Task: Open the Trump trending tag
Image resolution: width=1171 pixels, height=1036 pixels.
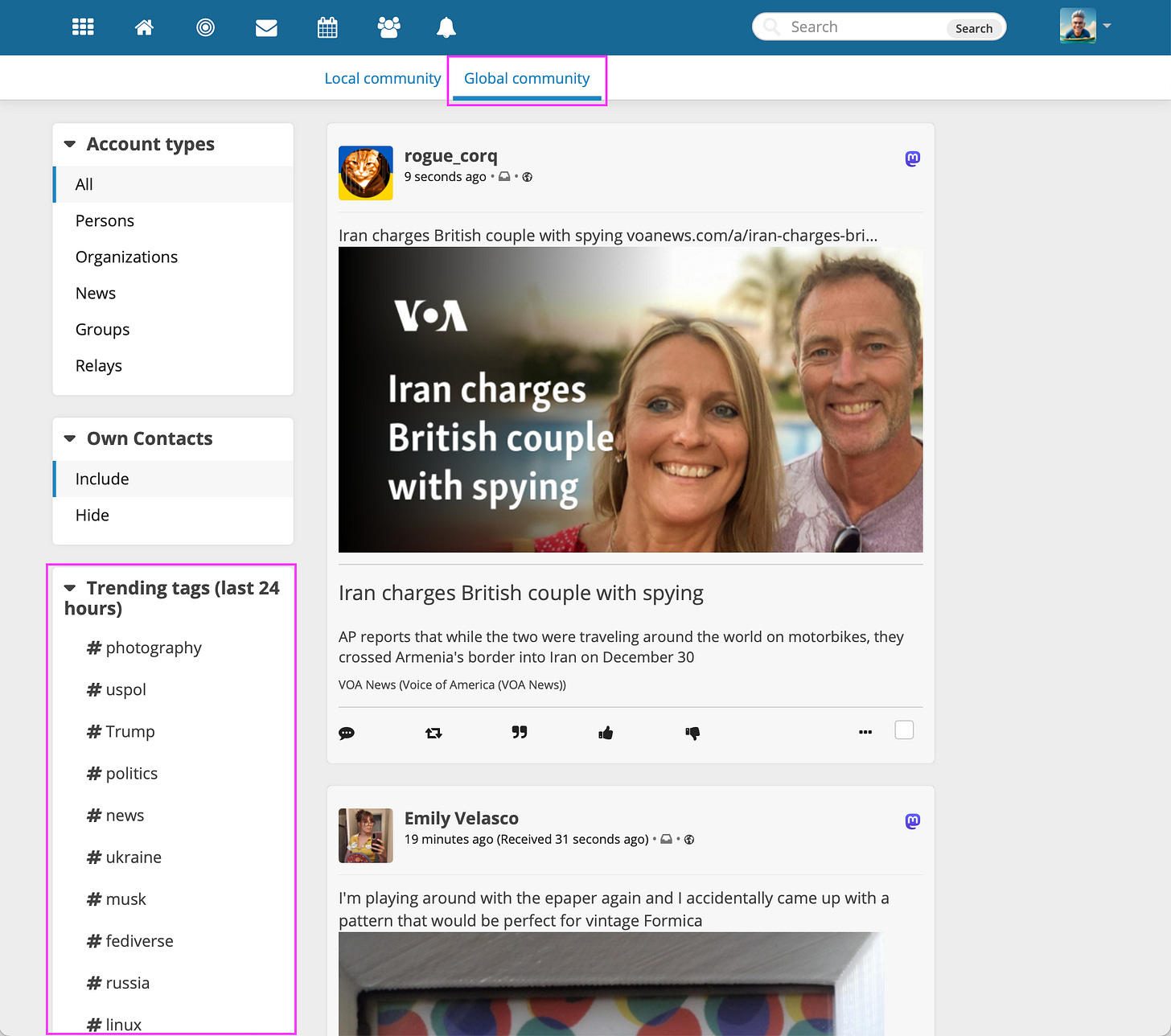Action: 121,731
